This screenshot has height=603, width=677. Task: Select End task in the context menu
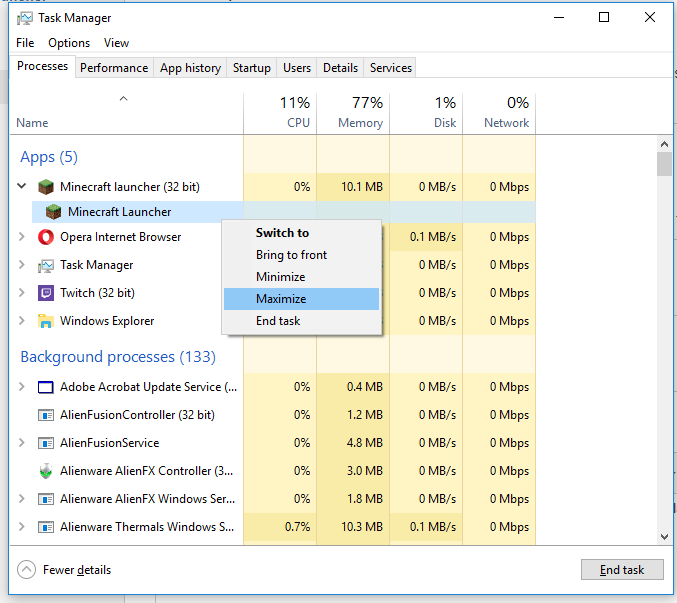tap(278, 321)
